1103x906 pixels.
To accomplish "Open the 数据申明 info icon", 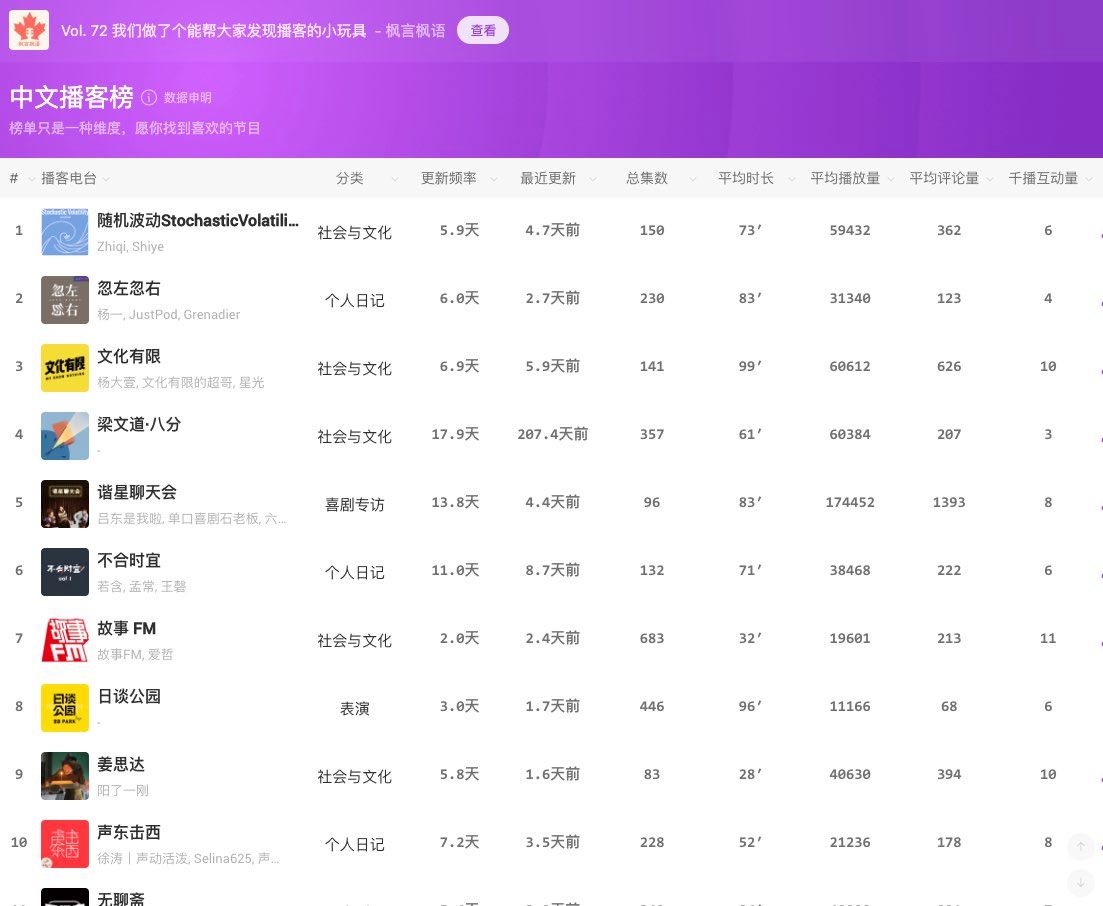I will [x=148, y=97].
